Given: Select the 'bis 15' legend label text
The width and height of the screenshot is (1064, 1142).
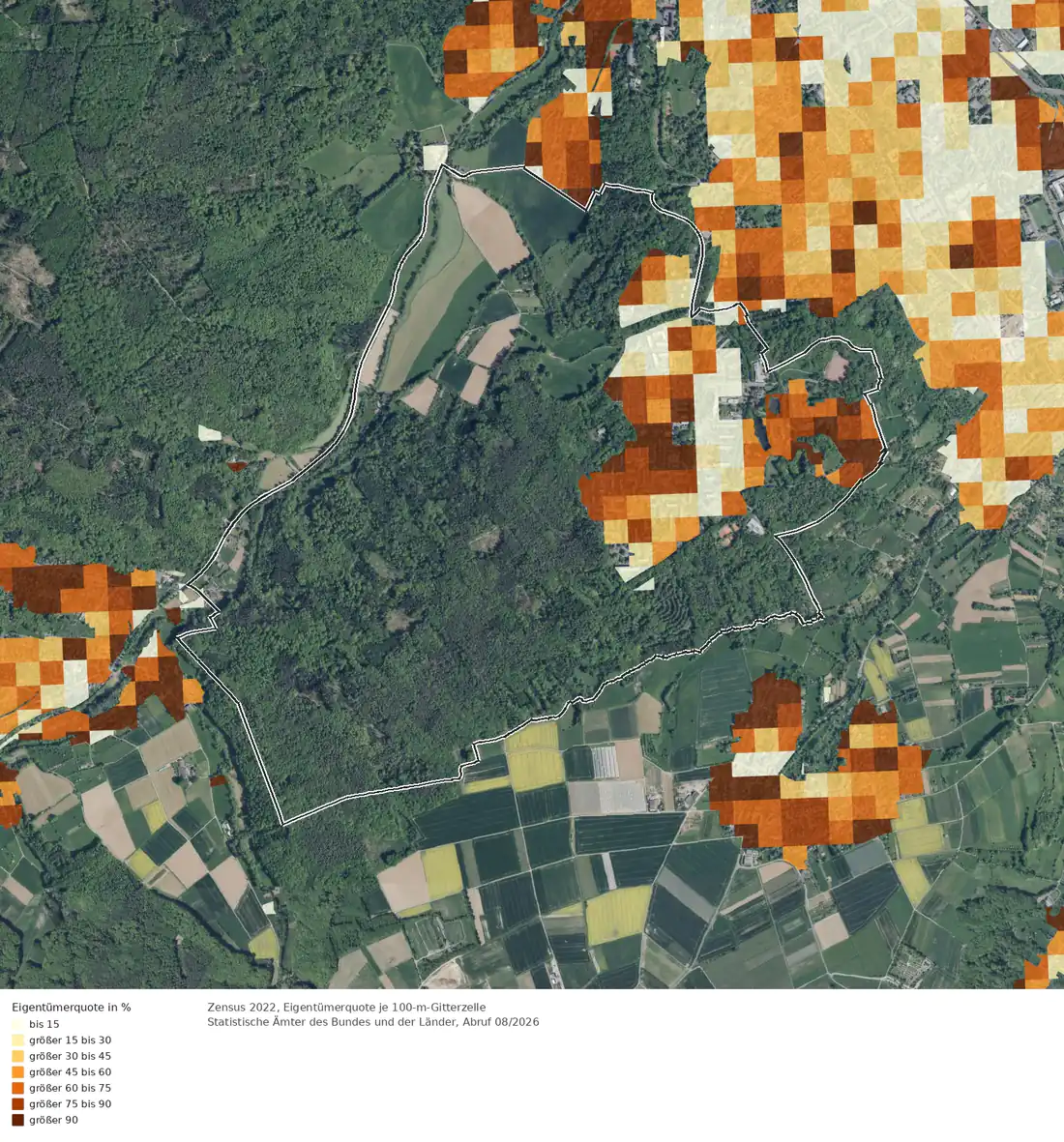Looking at the screenshot, I should [44, 1024].
